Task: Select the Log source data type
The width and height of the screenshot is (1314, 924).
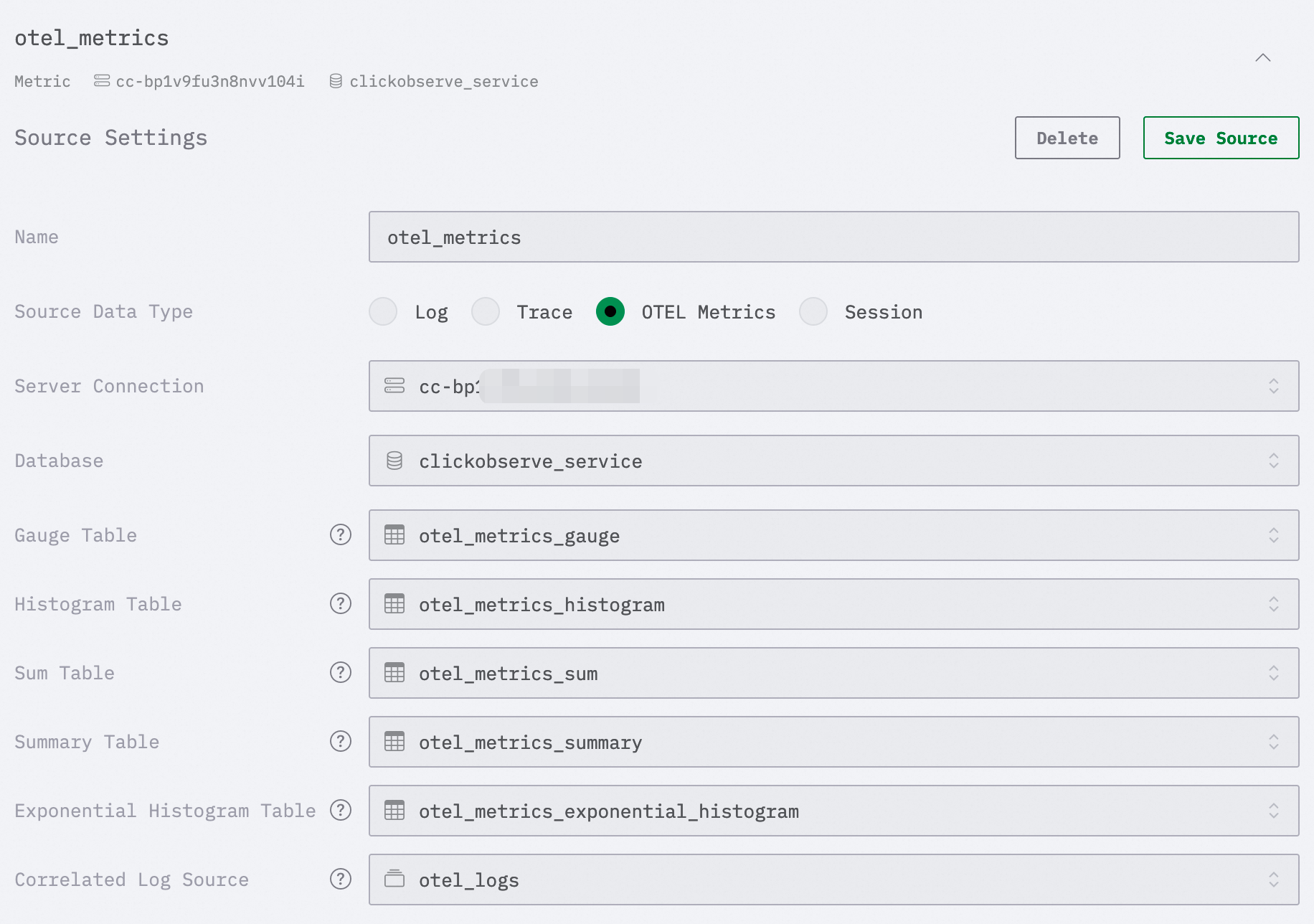Action: [383, 311]
